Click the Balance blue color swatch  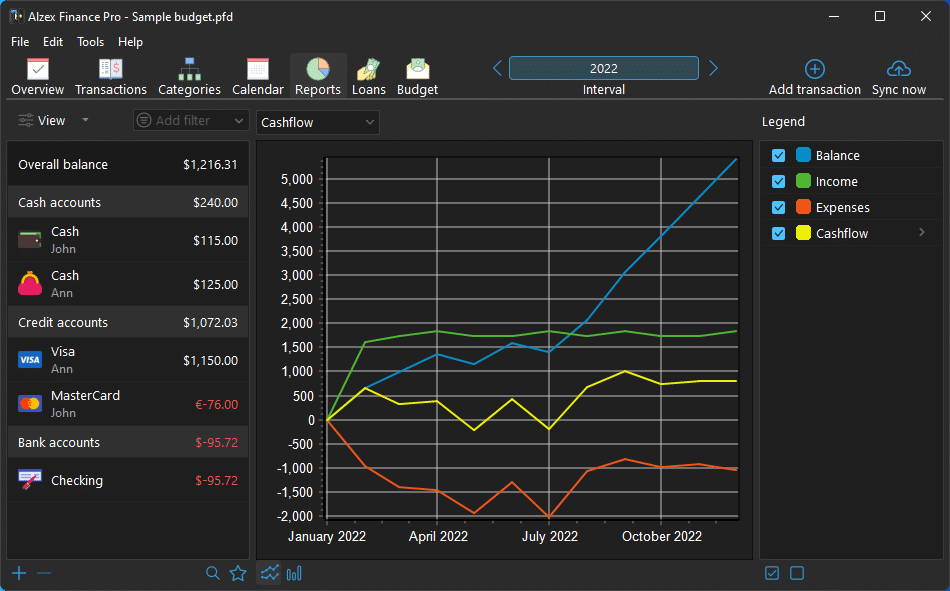coord(803,155)
